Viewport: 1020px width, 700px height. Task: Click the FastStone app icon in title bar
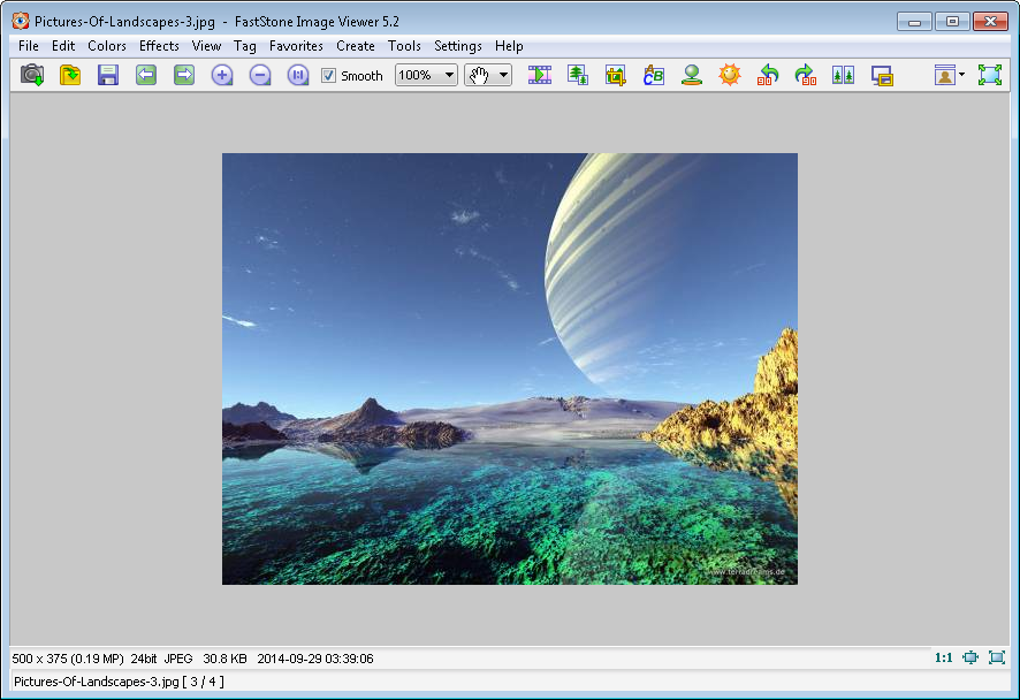[21, 21]
